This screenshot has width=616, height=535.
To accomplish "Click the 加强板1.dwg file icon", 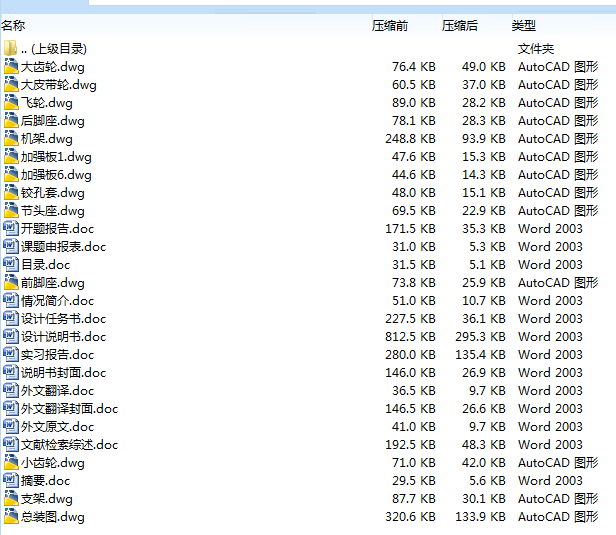I will tap(11, 156).
